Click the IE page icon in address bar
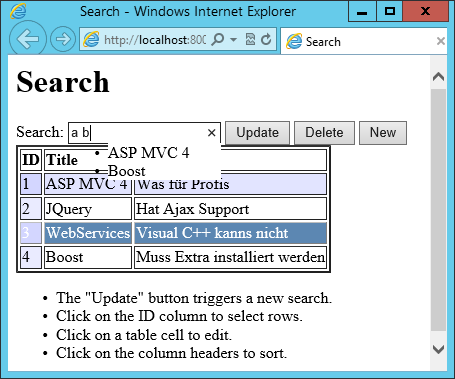 tap(91, 39)
